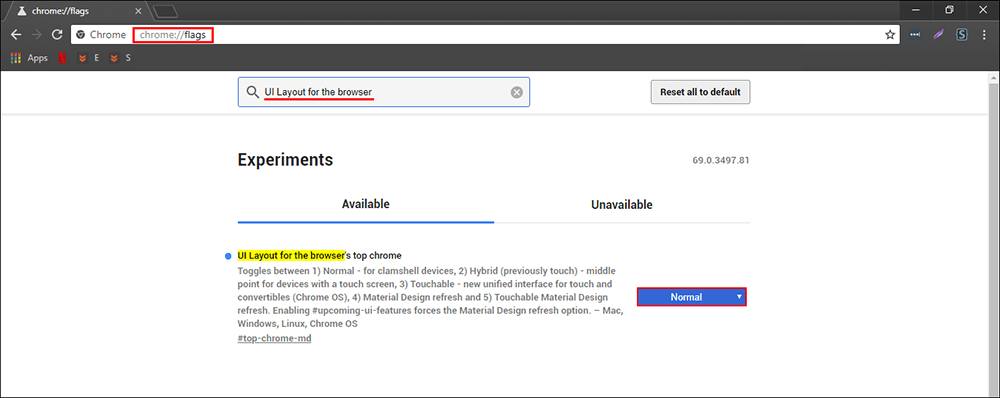Screen dimensions: 1000x398
Task: Click the site info Chrome icon
Action: [80, 35]
